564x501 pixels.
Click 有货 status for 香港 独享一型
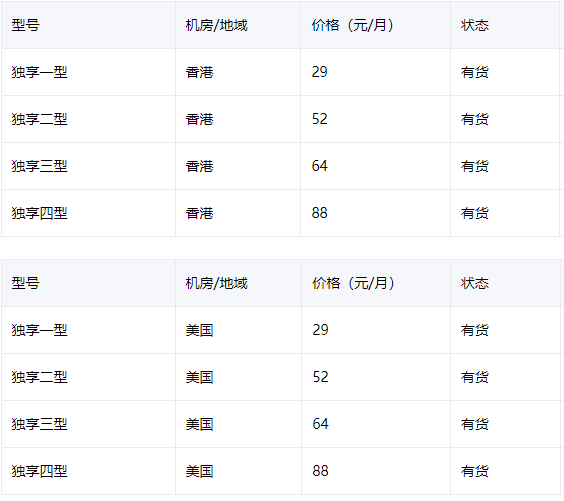pyautogui.click(x=474, y=72)
